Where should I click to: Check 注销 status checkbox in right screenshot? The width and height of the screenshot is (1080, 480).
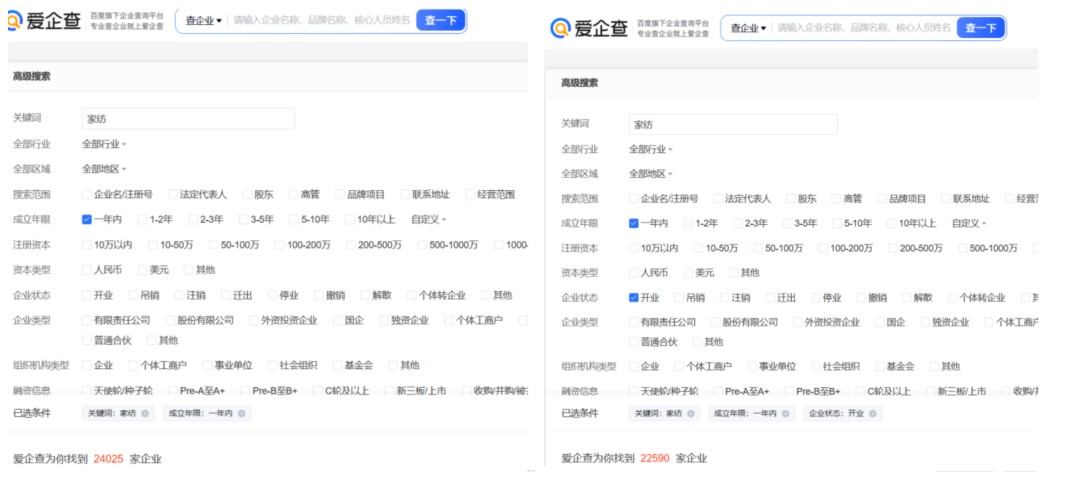click(x=724, y=298)
